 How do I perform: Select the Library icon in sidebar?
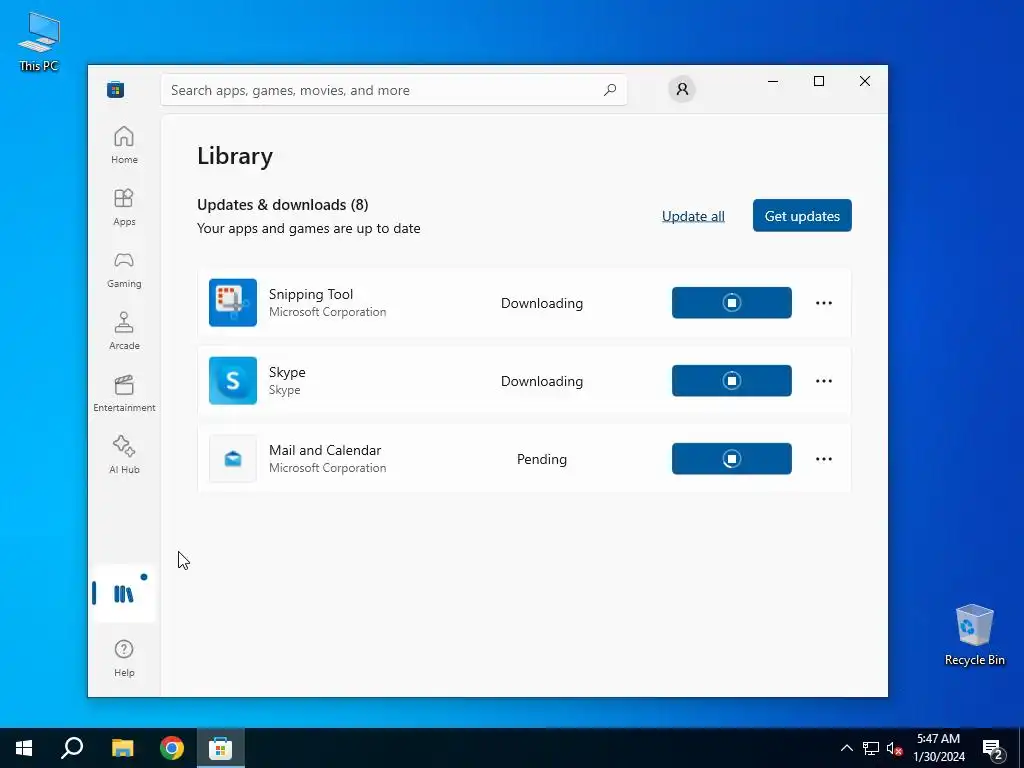tap(124, 594)
